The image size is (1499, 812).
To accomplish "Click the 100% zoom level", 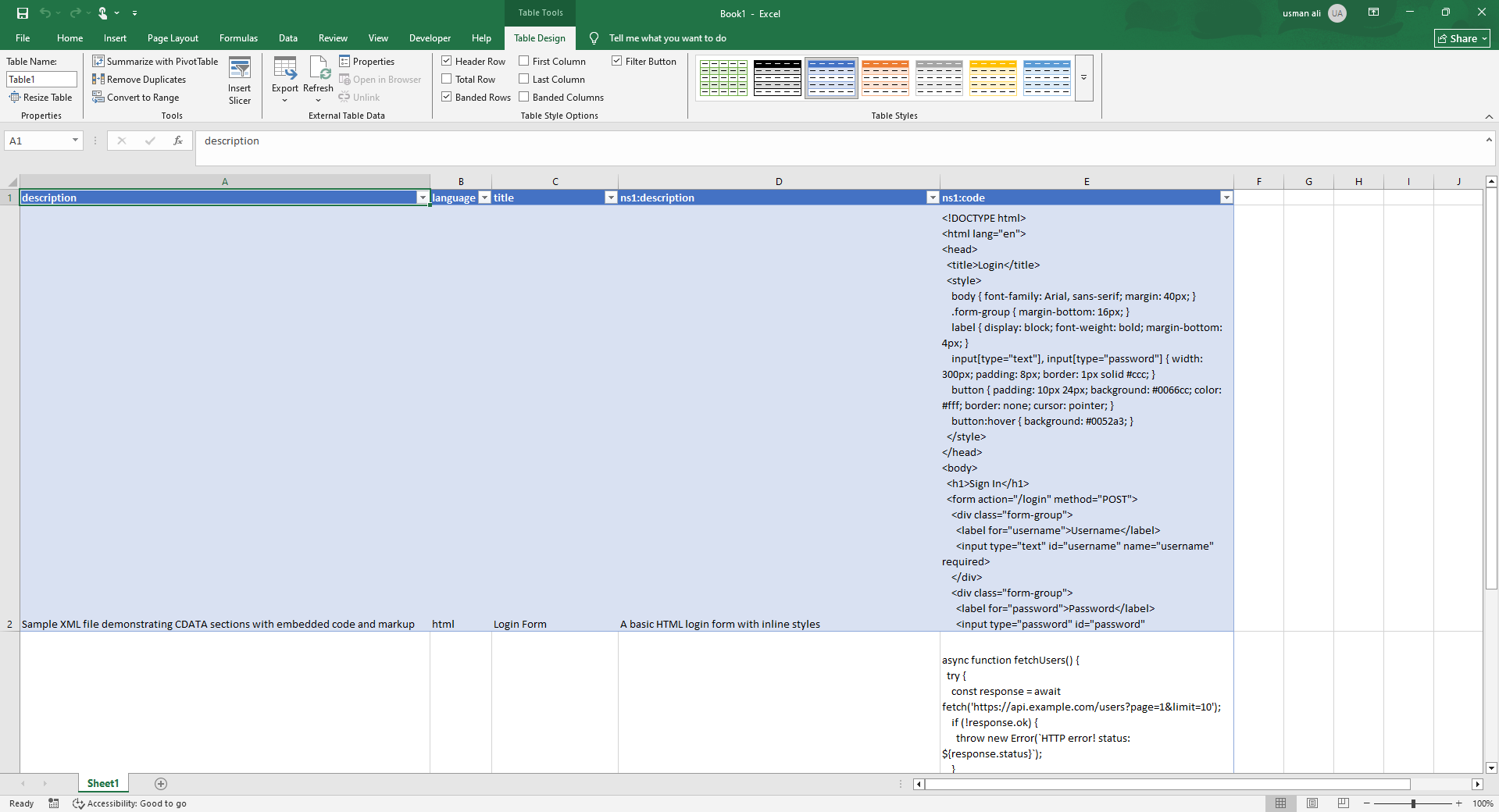I will 1483,803.
